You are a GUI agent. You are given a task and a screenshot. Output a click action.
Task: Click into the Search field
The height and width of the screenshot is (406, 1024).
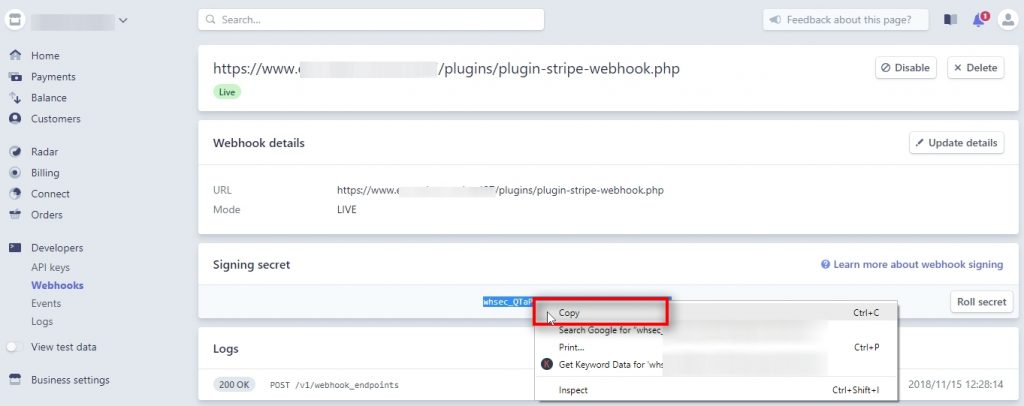point(371,20)
